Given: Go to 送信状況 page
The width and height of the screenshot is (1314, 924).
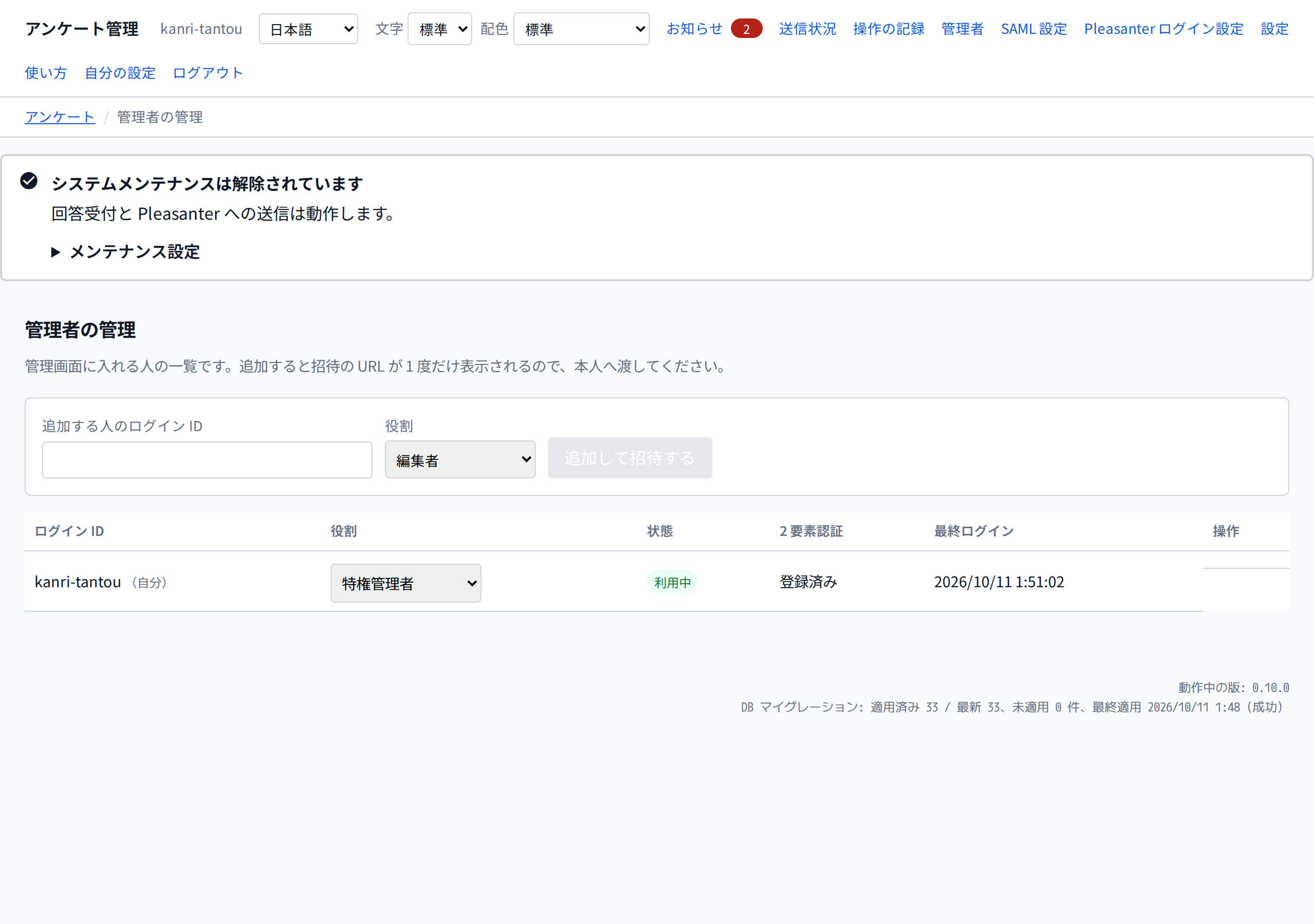Looking at the screenshot, I should (807, 29).
